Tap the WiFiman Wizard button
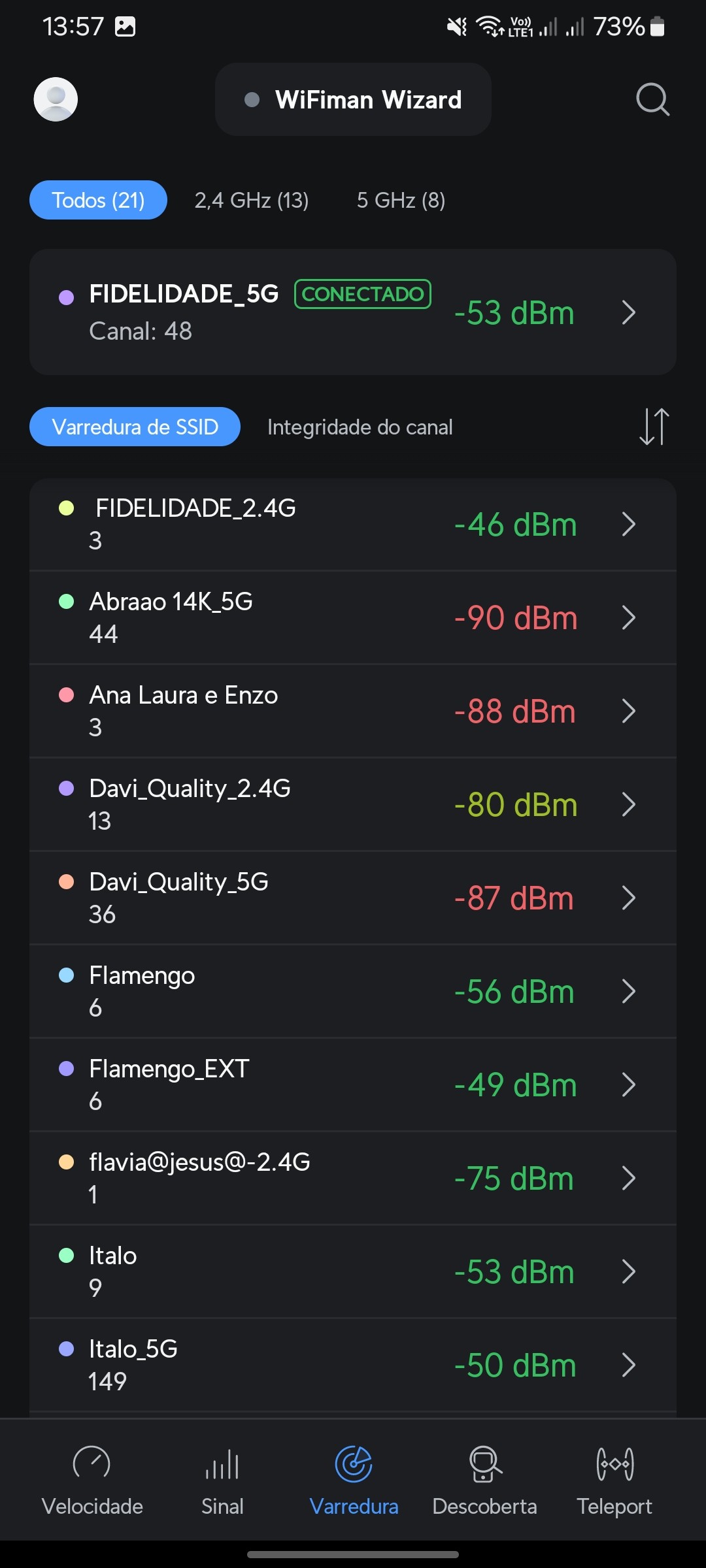The image size is (706, 1568). click(353, 99)
